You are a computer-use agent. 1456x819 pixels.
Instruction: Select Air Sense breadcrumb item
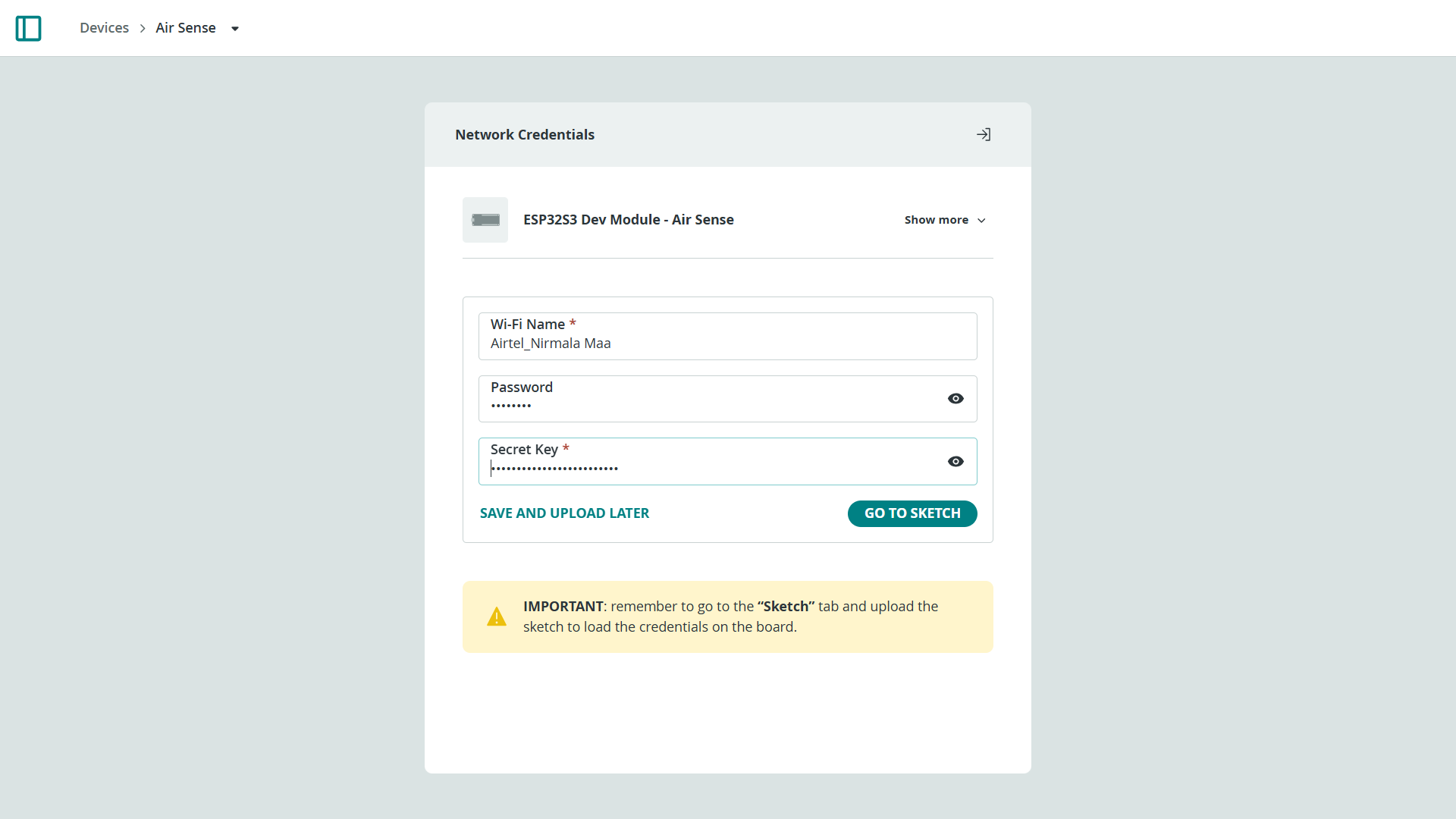point(186,28)
